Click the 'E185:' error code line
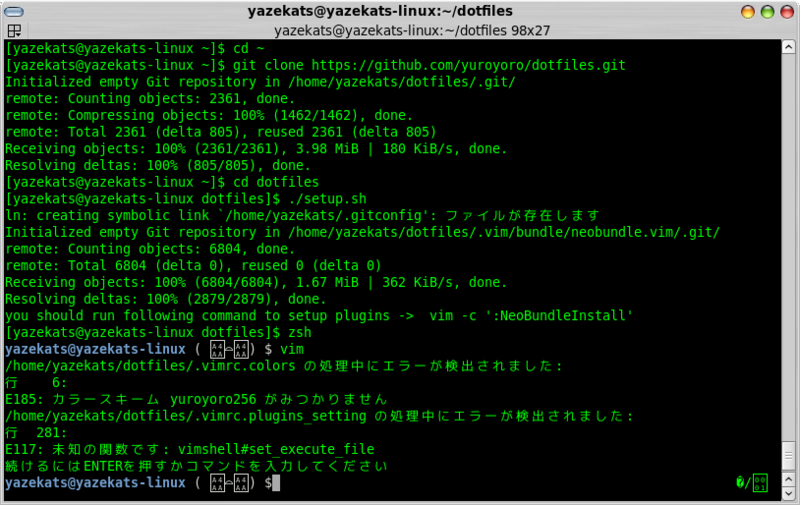This screenshot has width=800, height=505. [x=196, y=399]
